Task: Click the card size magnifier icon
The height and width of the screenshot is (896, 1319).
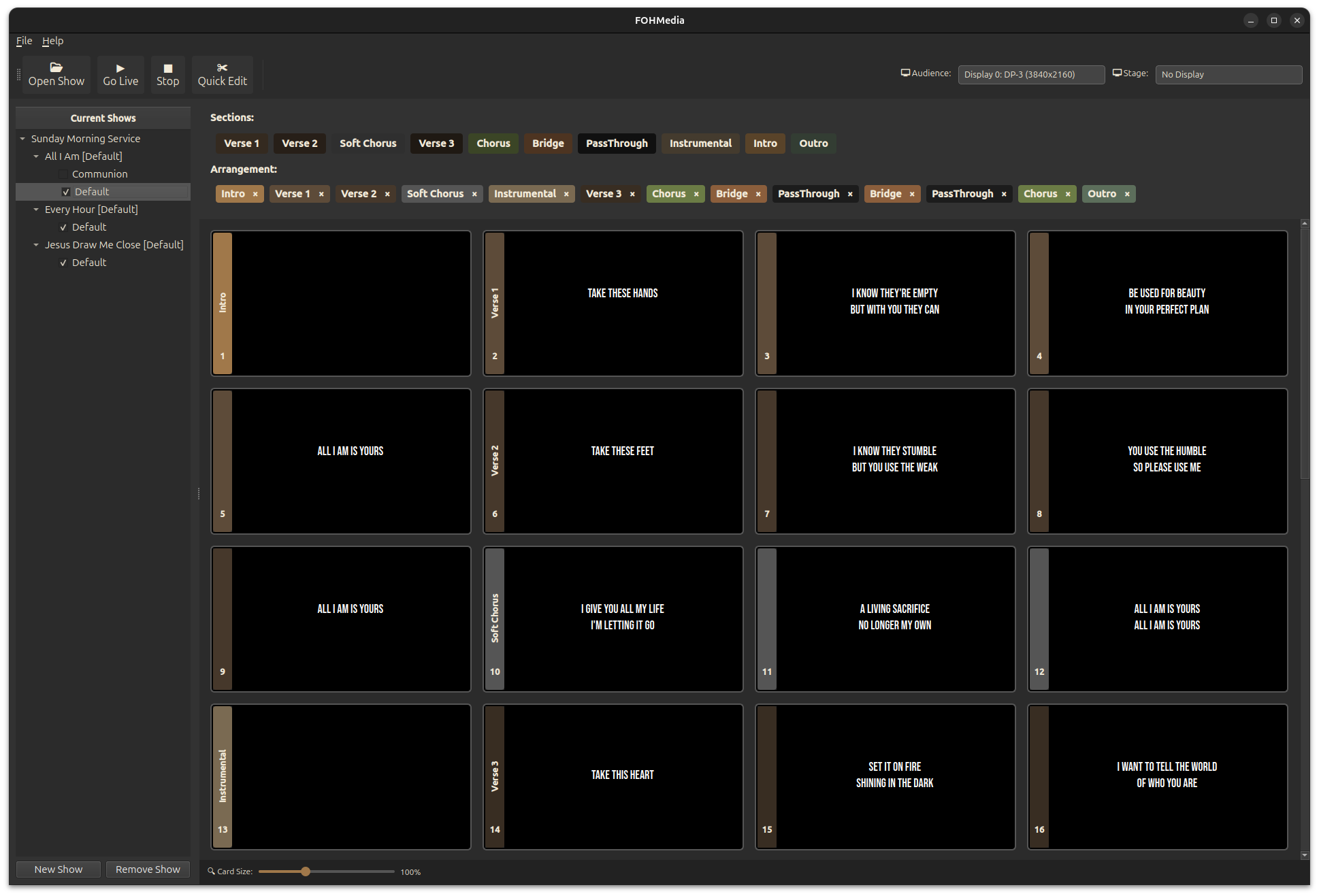Action: pos(211,871)
